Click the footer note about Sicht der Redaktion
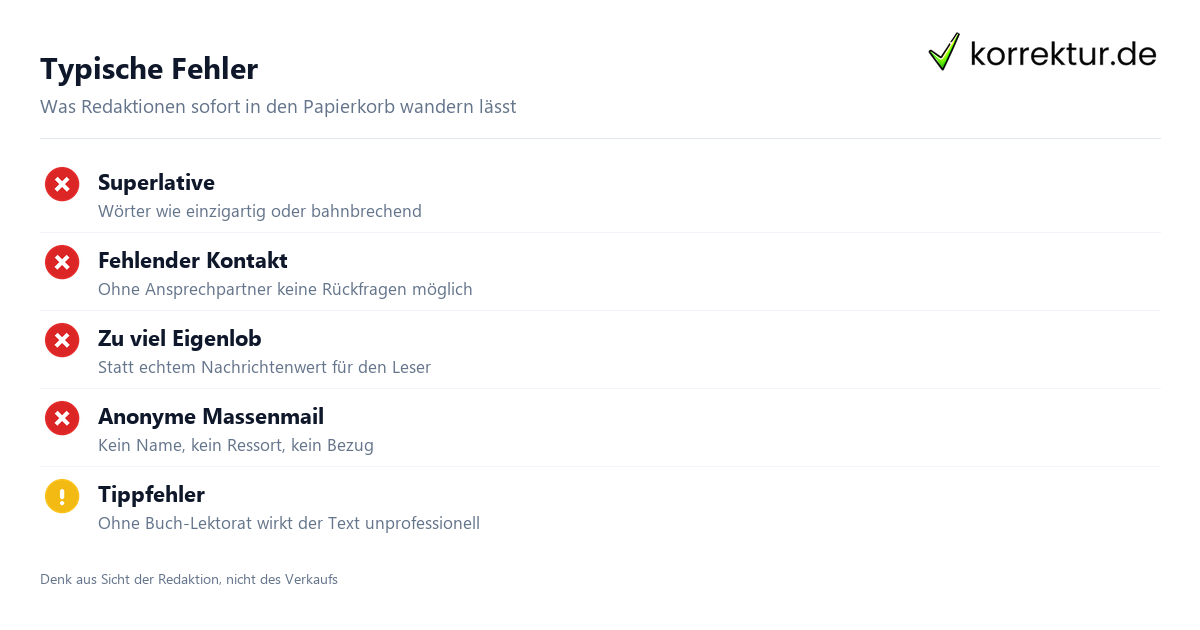 click(189, 579)
